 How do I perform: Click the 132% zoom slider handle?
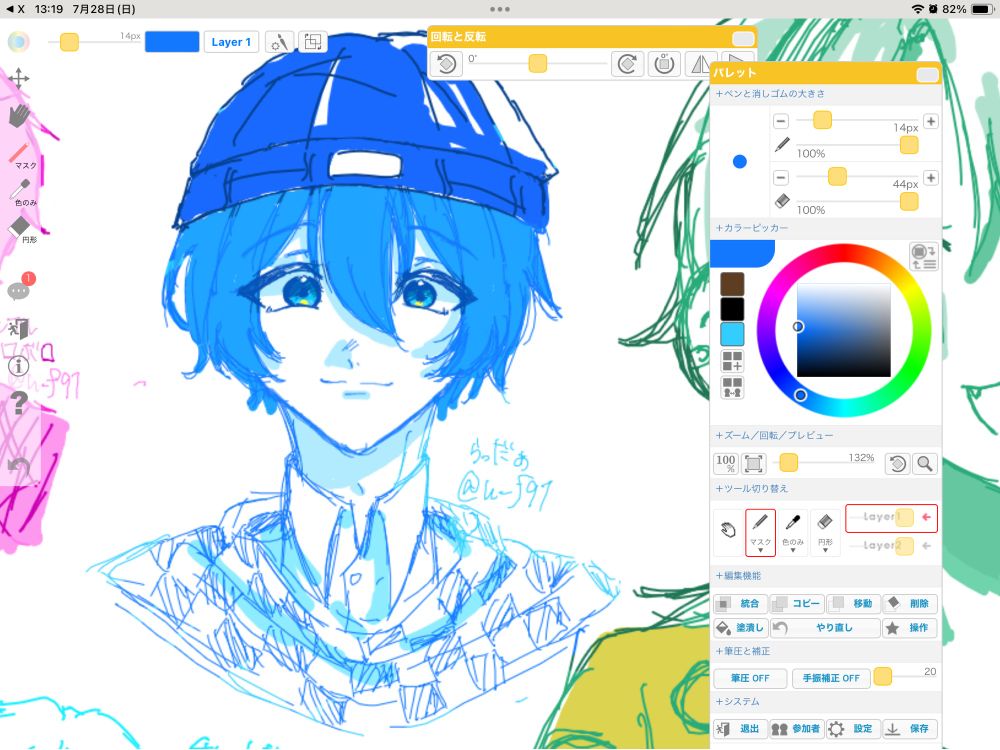tap(788, 463)
